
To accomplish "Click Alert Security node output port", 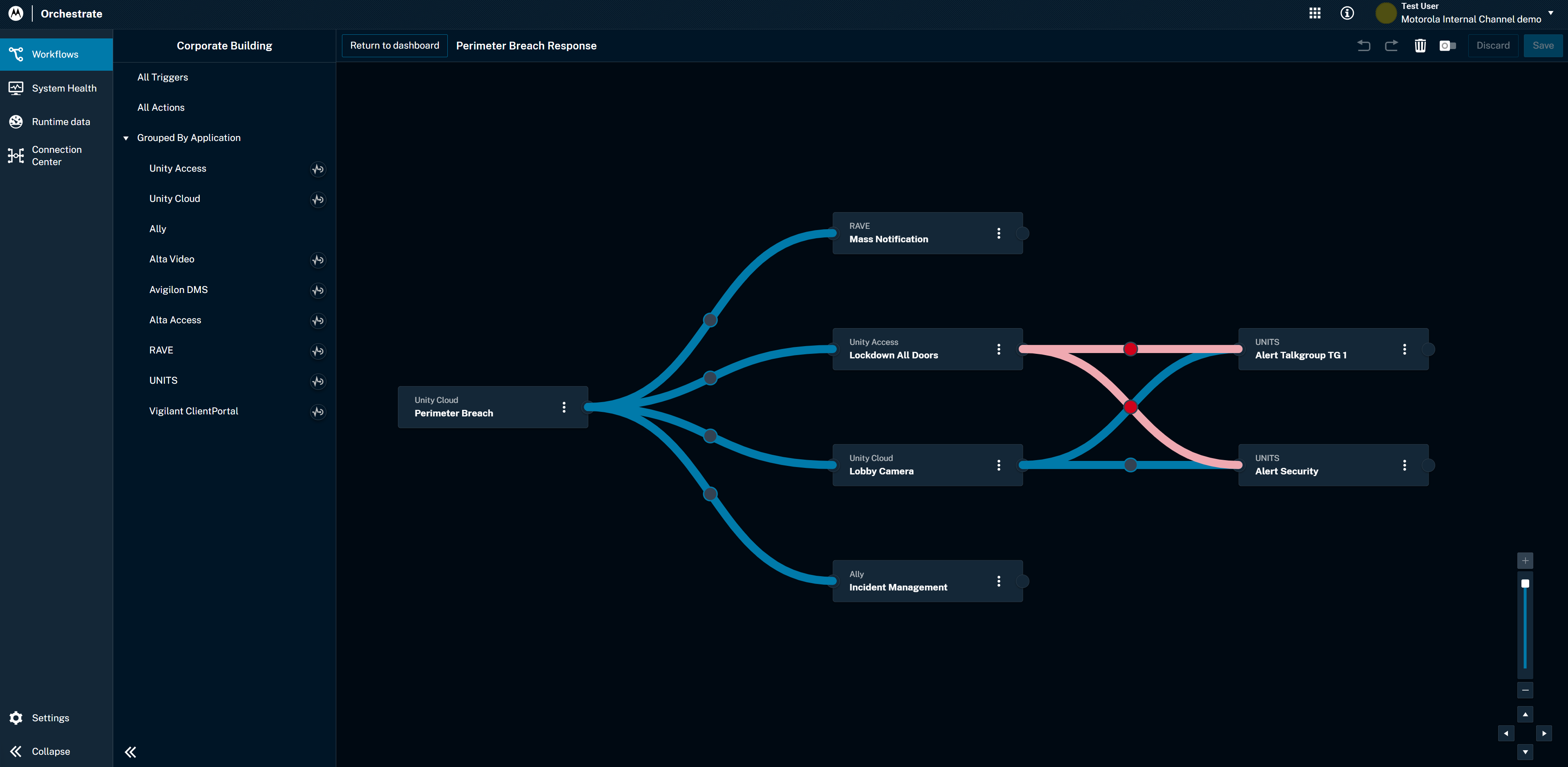I will pos(1429,465).
